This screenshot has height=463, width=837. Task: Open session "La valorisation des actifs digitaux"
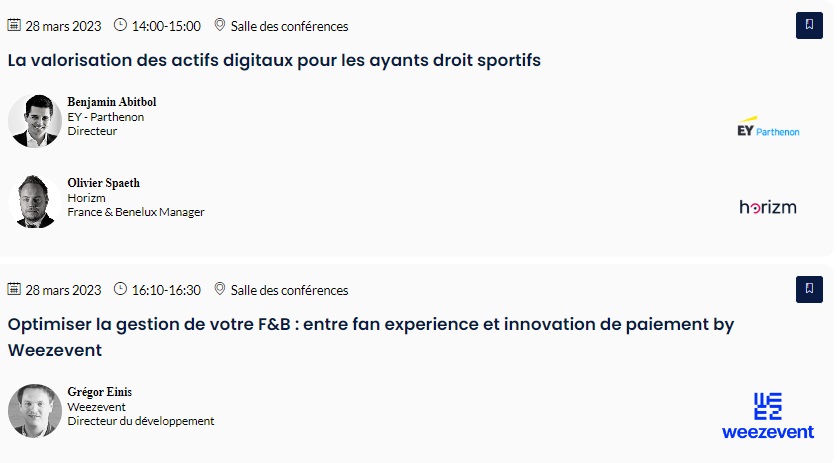[274, 60]
